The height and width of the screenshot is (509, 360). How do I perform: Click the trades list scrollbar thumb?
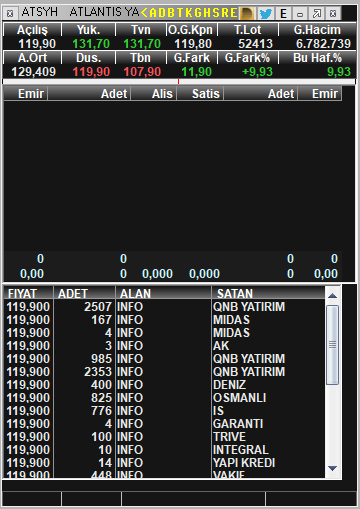click(x=332, y=345)
